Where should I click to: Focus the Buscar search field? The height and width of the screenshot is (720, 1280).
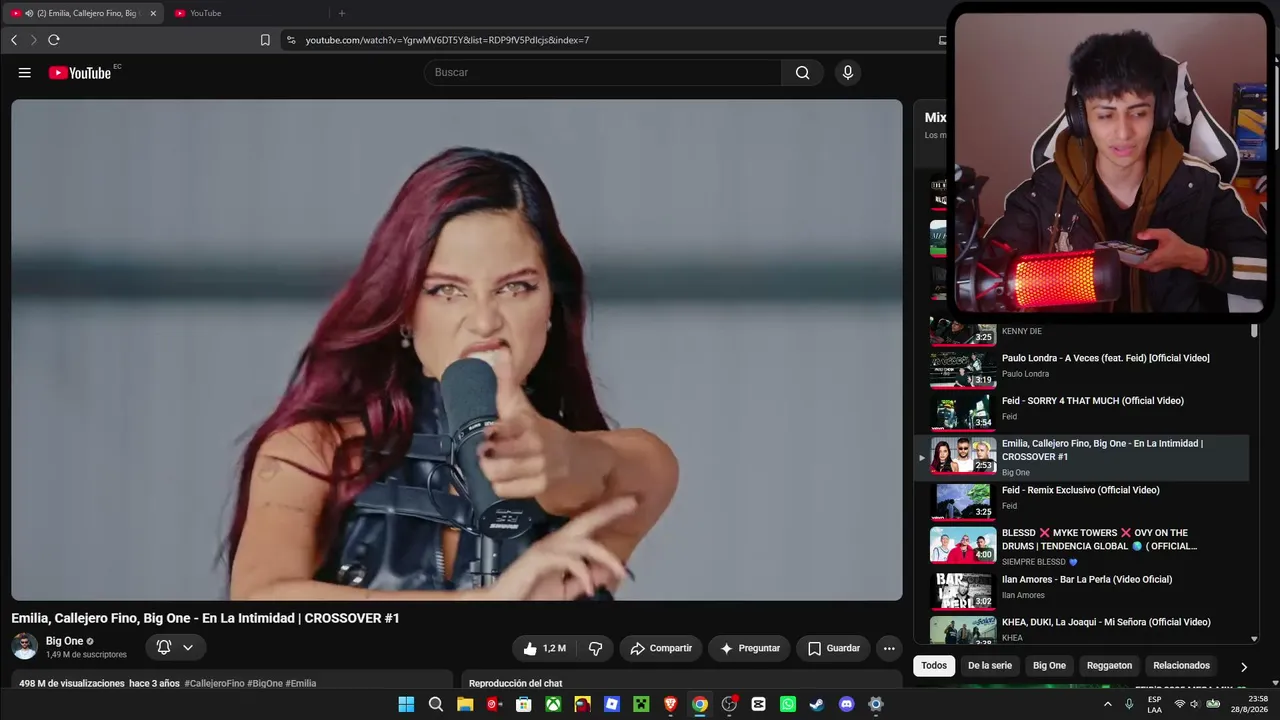pos(603,72)
